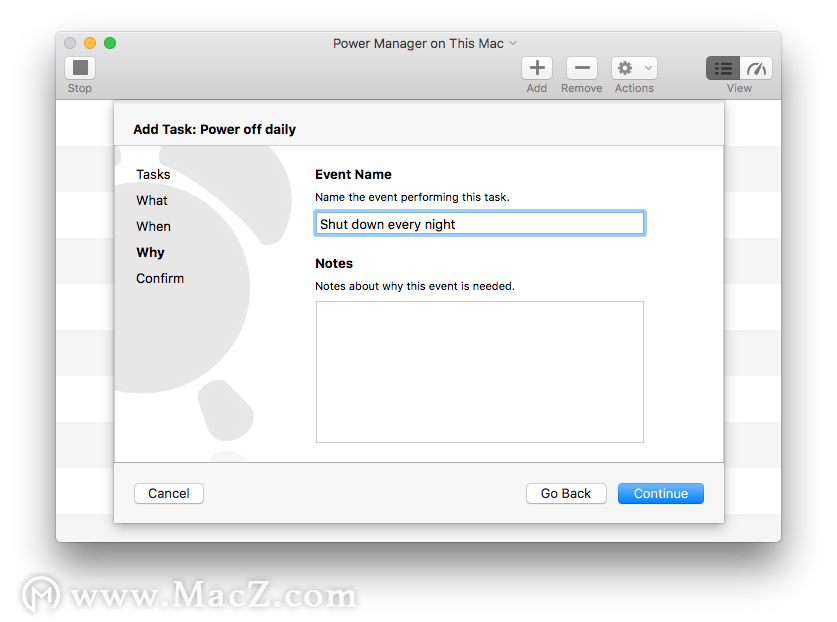This screenshot has height=622, width=837.
Task: Click the Remove minus icon
Action: pyautogui.click(x=582, y=68)
